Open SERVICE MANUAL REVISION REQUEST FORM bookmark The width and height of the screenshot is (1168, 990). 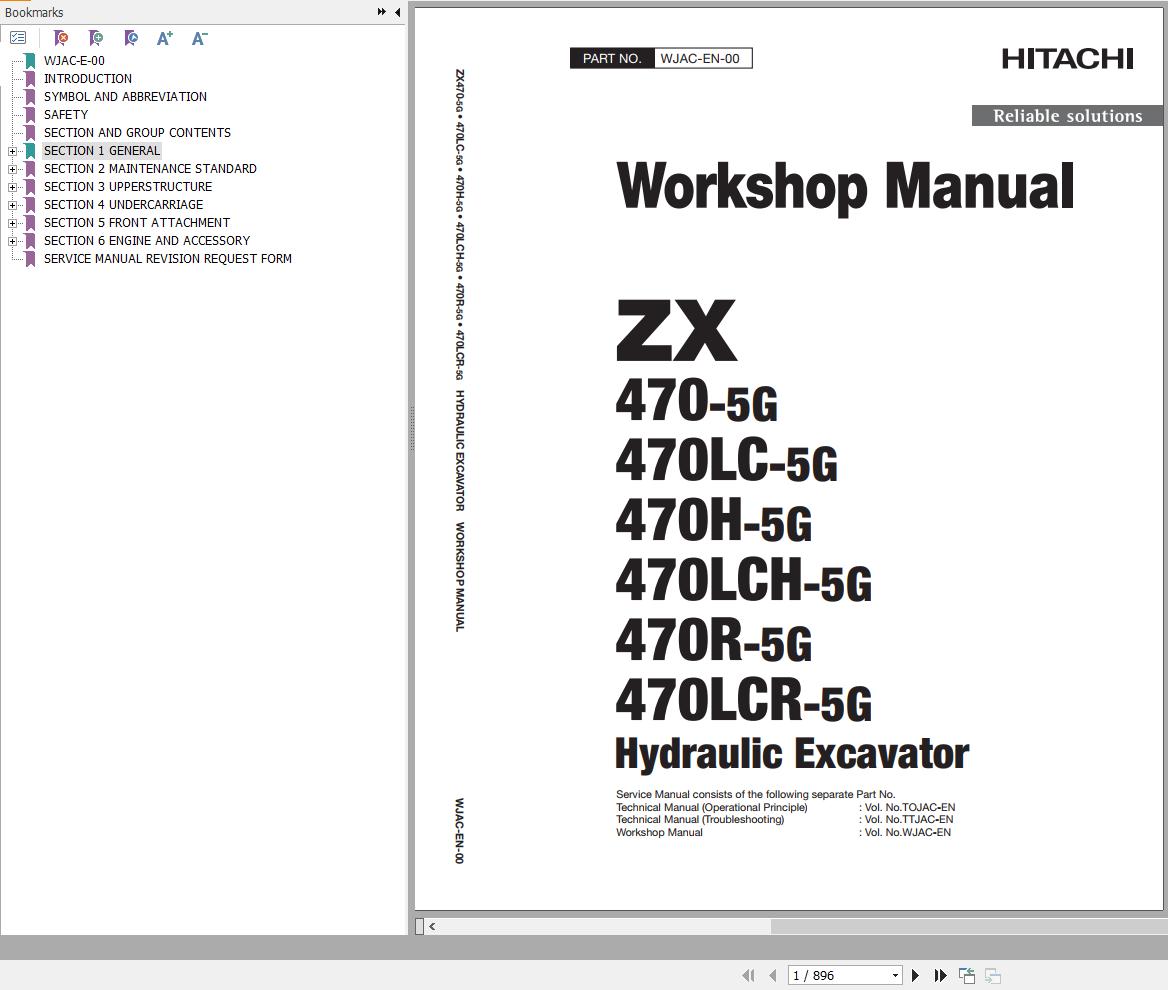point(168,258)
